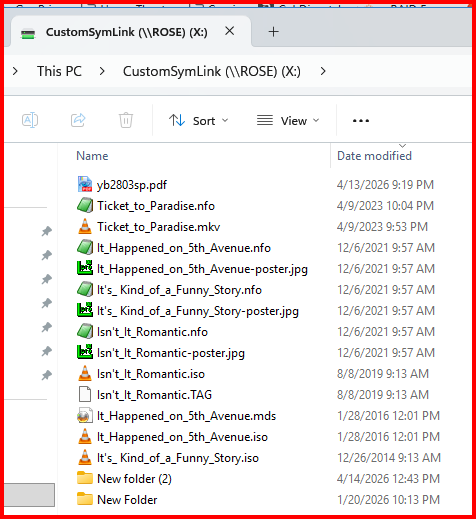476x519 pixels.
Task: Expand chevron before This PC breadcrumb
Action: coord(15,71)
